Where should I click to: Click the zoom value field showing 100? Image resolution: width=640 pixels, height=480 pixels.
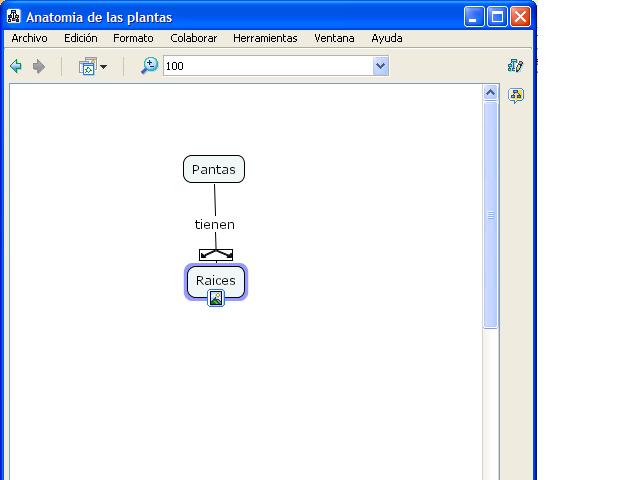[265, 67]
